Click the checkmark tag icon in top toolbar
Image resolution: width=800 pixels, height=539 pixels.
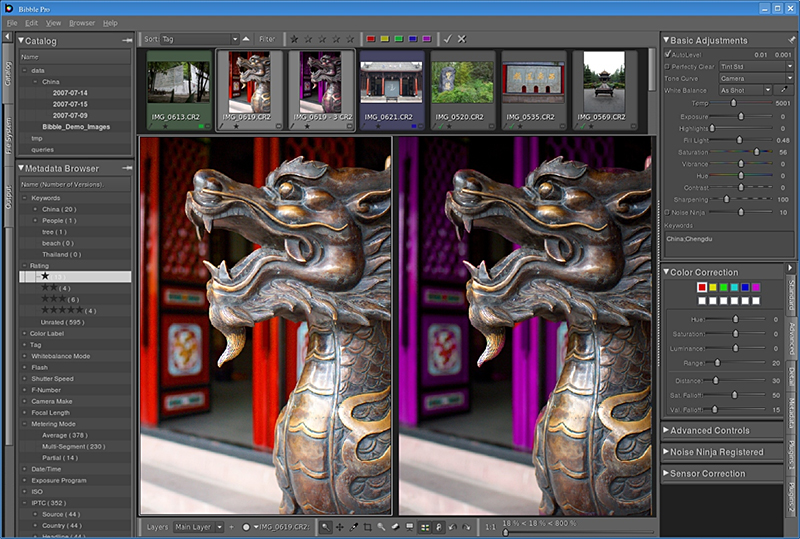tap(447, 39)
